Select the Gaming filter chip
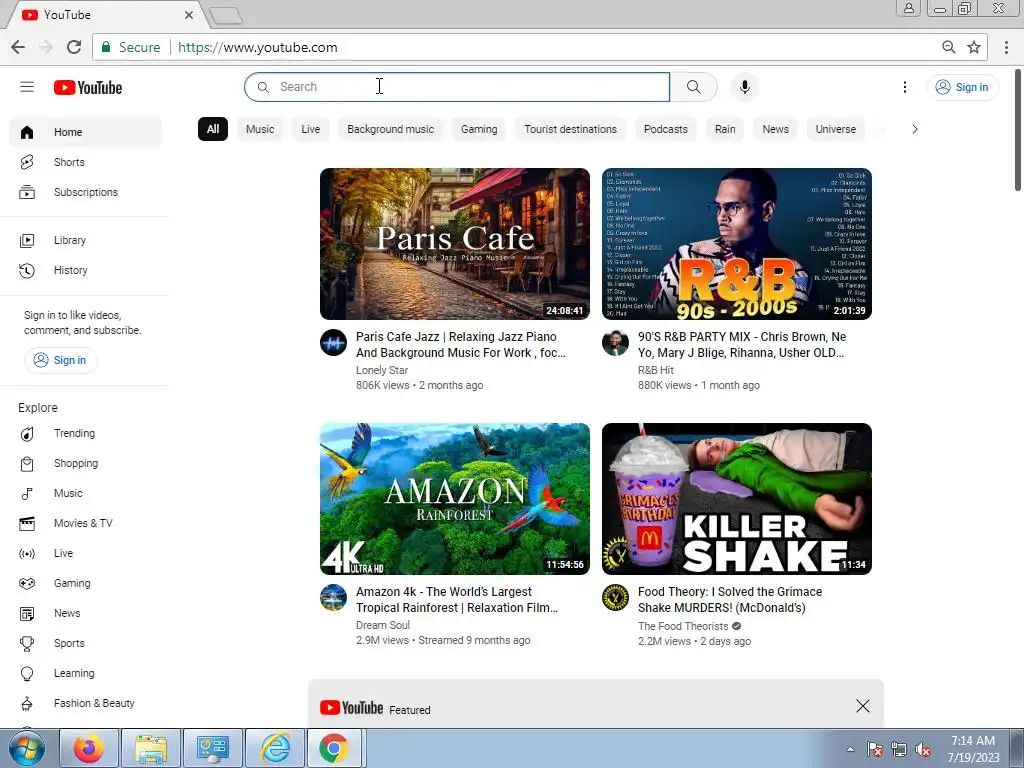This screenshot has height=768, width=1024. 479,129
